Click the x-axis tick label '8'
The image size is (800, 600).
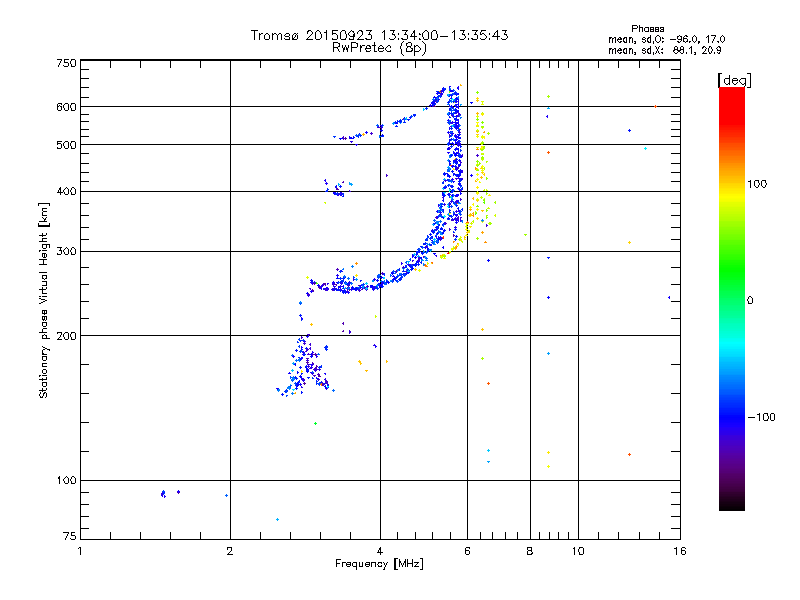530,551
